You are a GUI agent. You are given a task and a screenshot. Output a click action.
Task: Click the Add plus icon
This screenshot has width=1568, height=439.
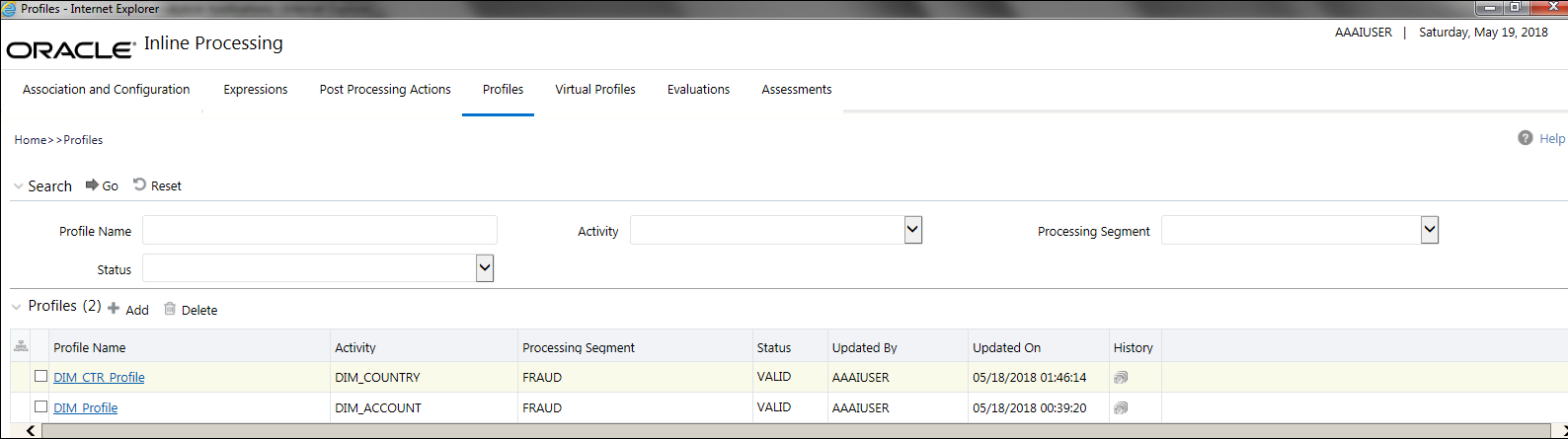(114, 308)
